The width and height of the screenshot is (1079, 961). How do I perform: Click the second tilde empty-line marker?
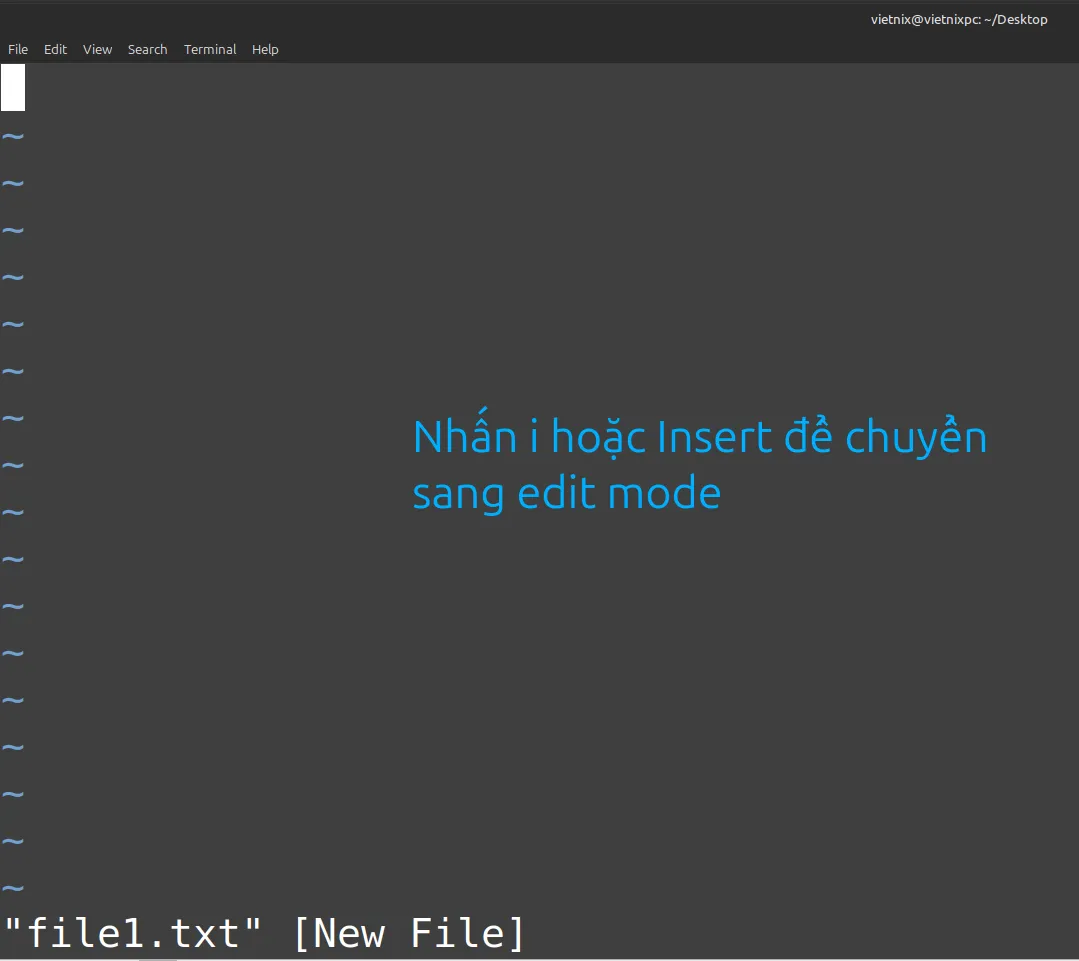[13, 183]
